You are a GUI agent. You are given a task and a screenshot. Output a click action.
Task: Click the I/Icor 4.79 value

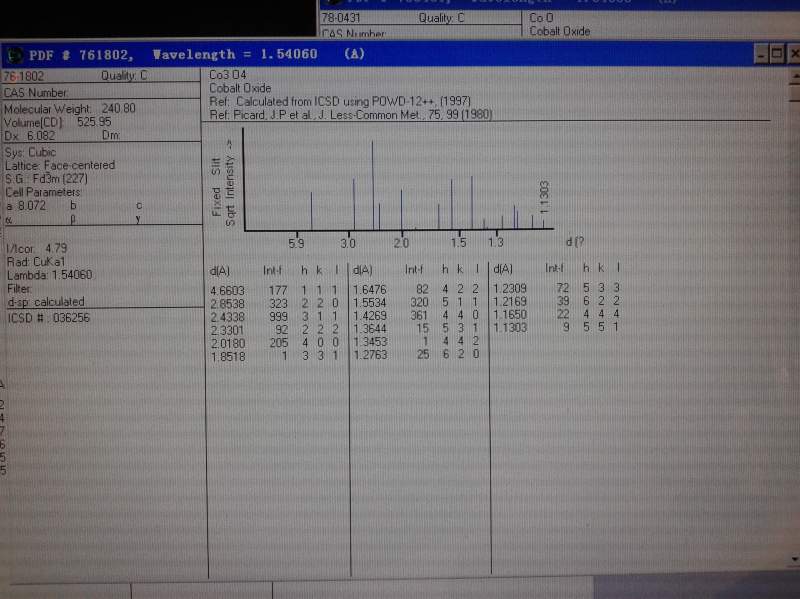[37, 248]
